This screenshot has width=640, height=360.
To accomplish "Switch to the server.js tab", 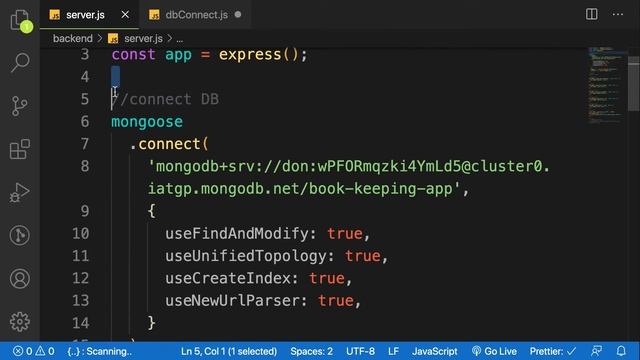I will pos(85,15).
